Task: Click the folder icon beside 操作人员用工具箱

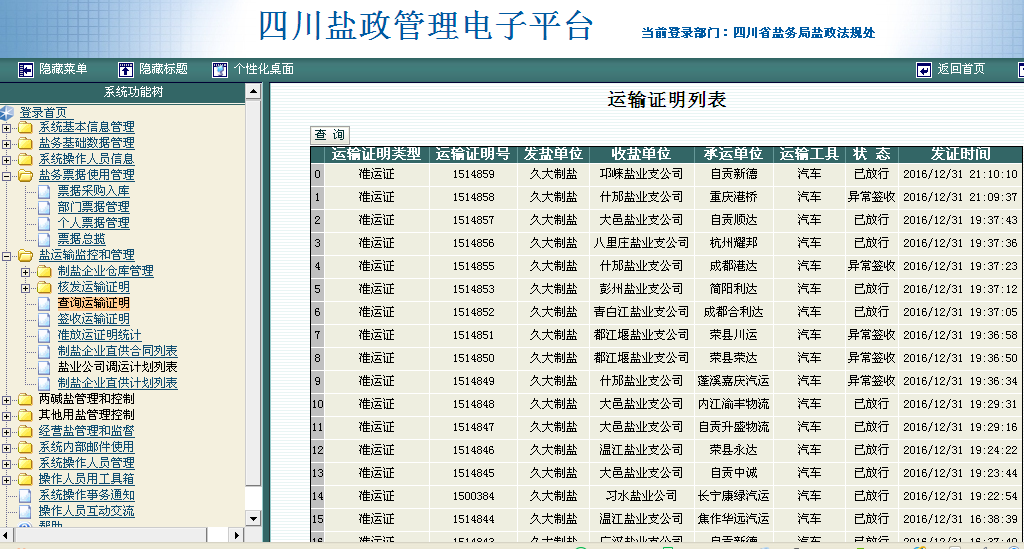Action: [x=25, y=479]
